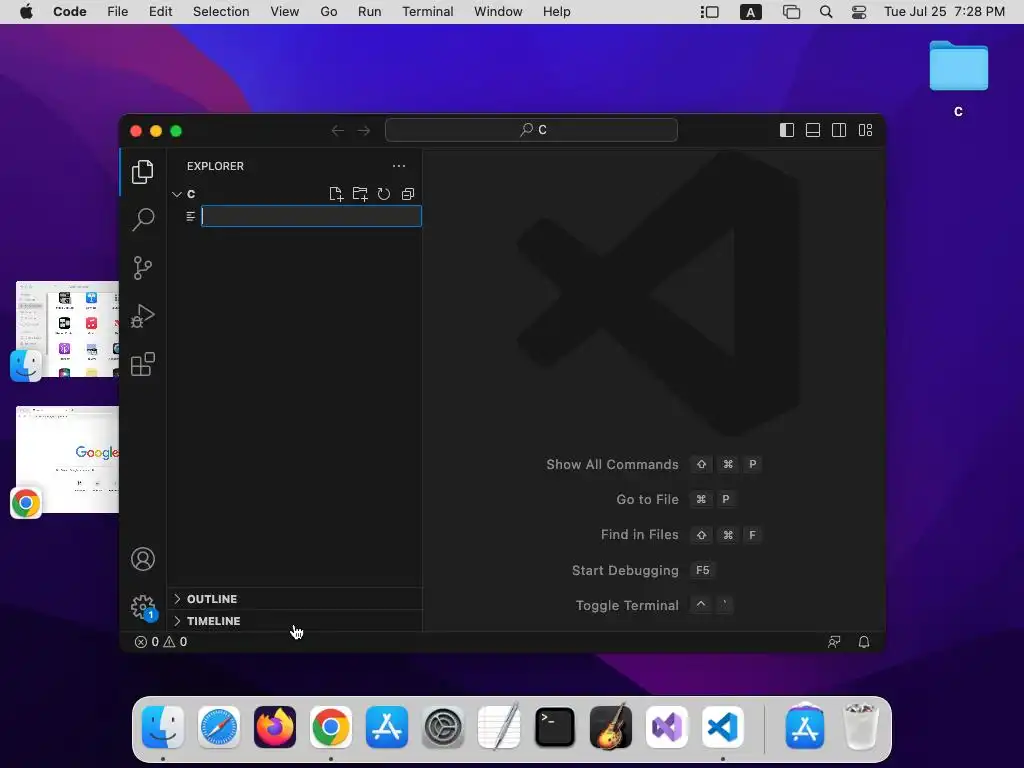1024x768 pixels.
Task: Open GarageBand from the Dock
Action: point(611,727)
